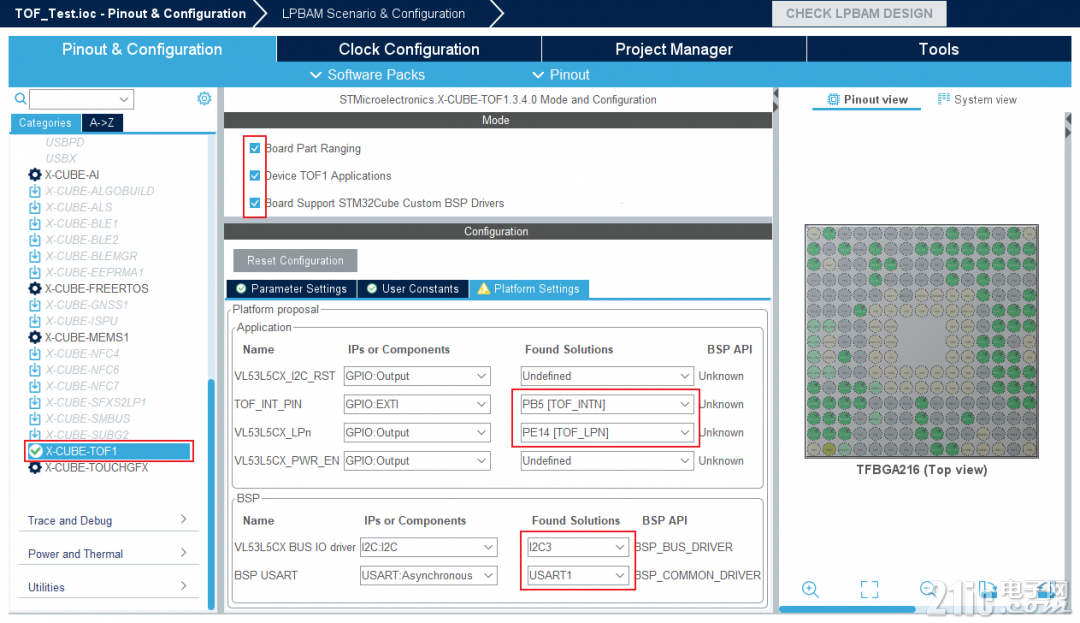This screenshot has height=623, width=1080.
Task: Open the Pinout dropdown menu
Action: 561,75
